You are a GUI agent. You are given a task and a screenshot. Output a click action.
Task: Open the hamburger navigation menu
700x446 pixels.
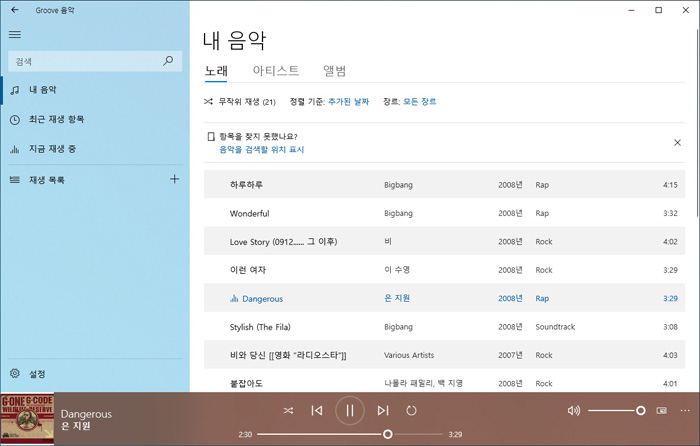coord(15,34)
